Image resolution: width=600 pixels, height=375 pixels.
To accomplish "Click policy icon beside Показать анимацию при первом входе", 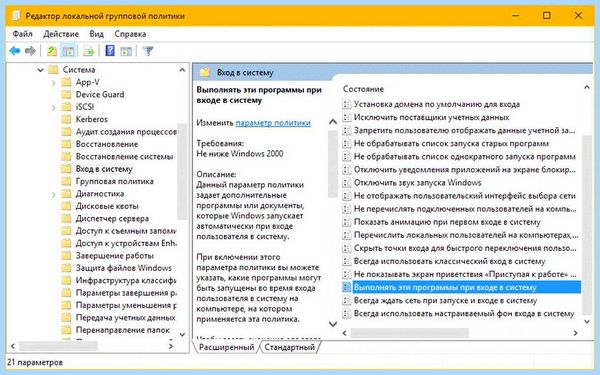I will click(346, 222).
